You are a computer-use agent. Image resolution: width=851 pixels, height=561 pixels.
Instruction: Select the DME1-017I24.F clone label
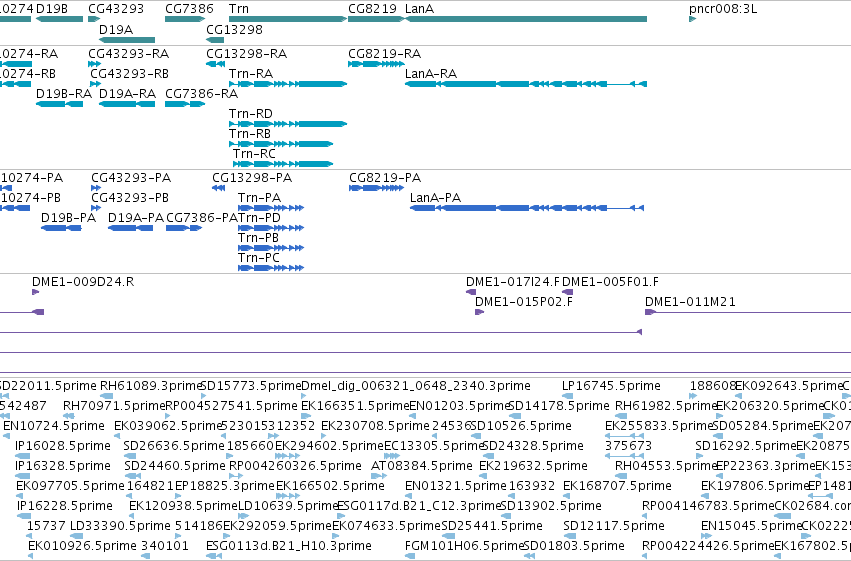coord(512,282)
